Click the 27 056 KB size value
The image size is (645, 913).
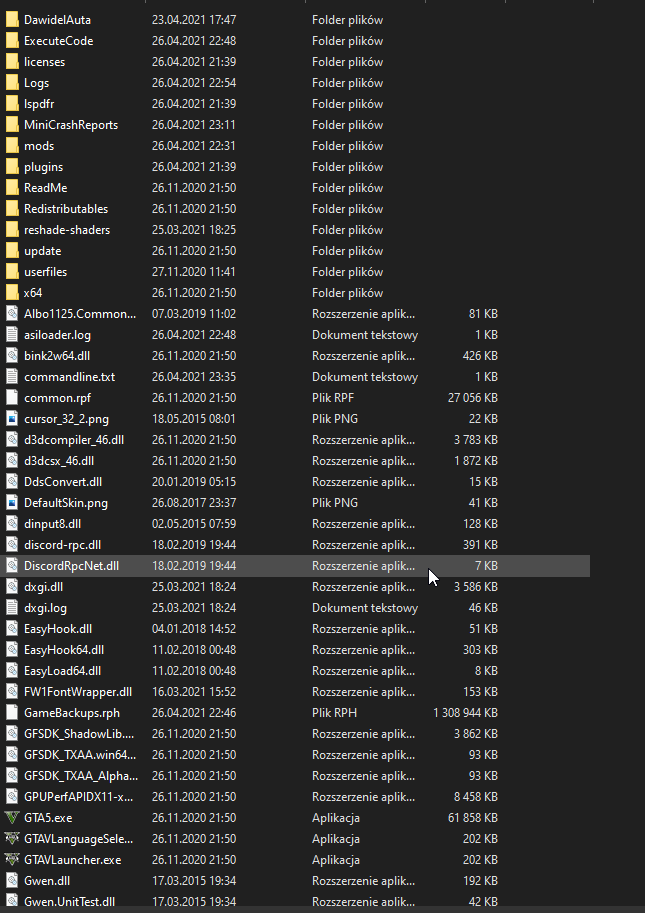click(x=473, y=398)
